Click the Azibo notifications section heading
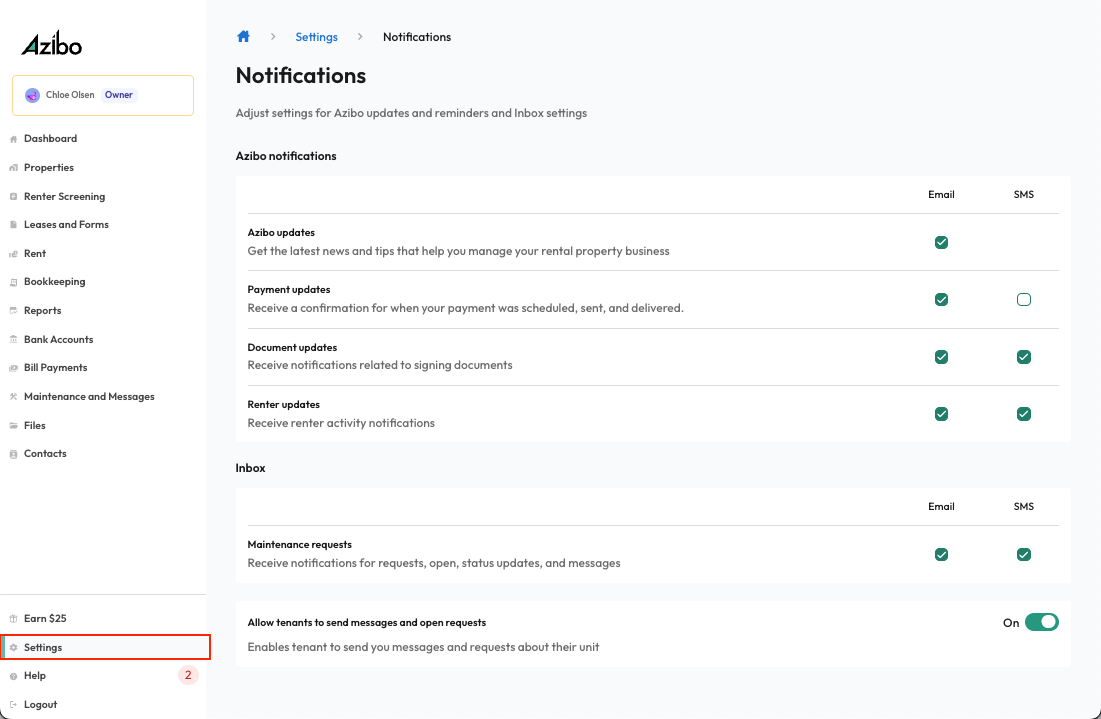Viewport: 1101px width, 719px height. (x=286, y=156)
